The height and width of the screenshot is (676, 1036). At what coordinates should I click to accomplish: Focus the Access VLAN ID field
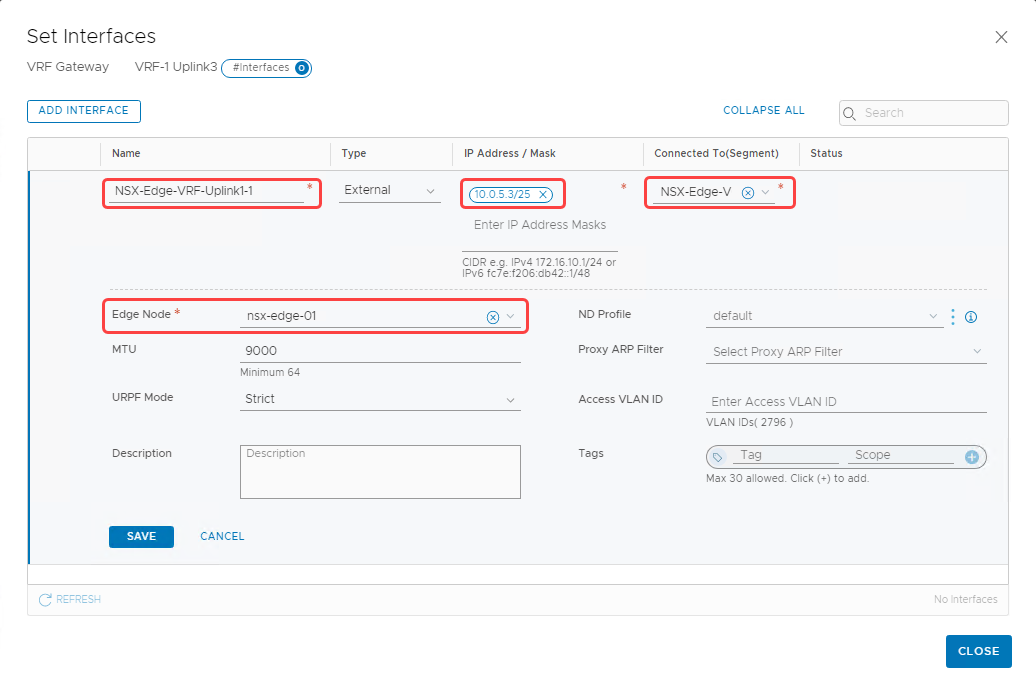pyautogui.click(x=846, y=402)
